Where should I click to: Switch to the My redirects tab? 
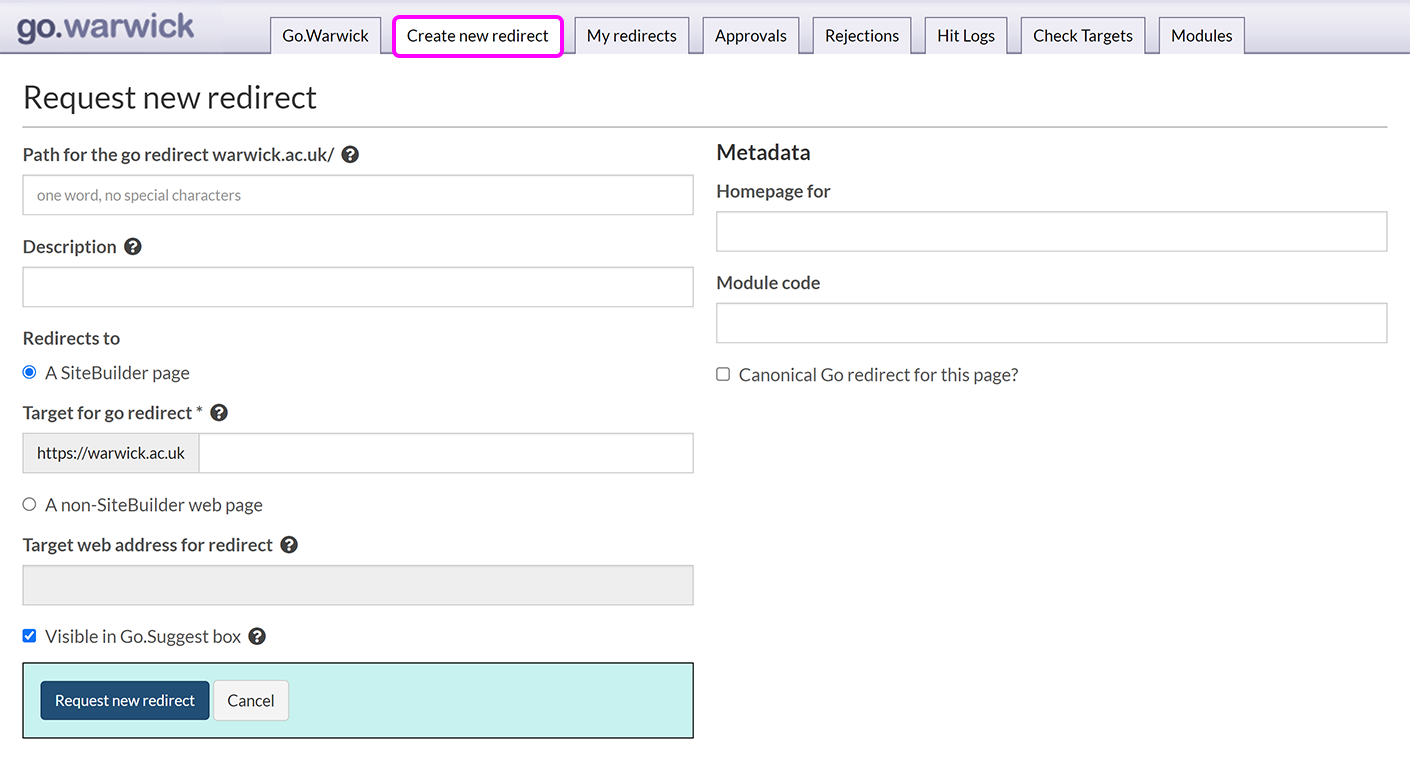[x=631, y=36]
